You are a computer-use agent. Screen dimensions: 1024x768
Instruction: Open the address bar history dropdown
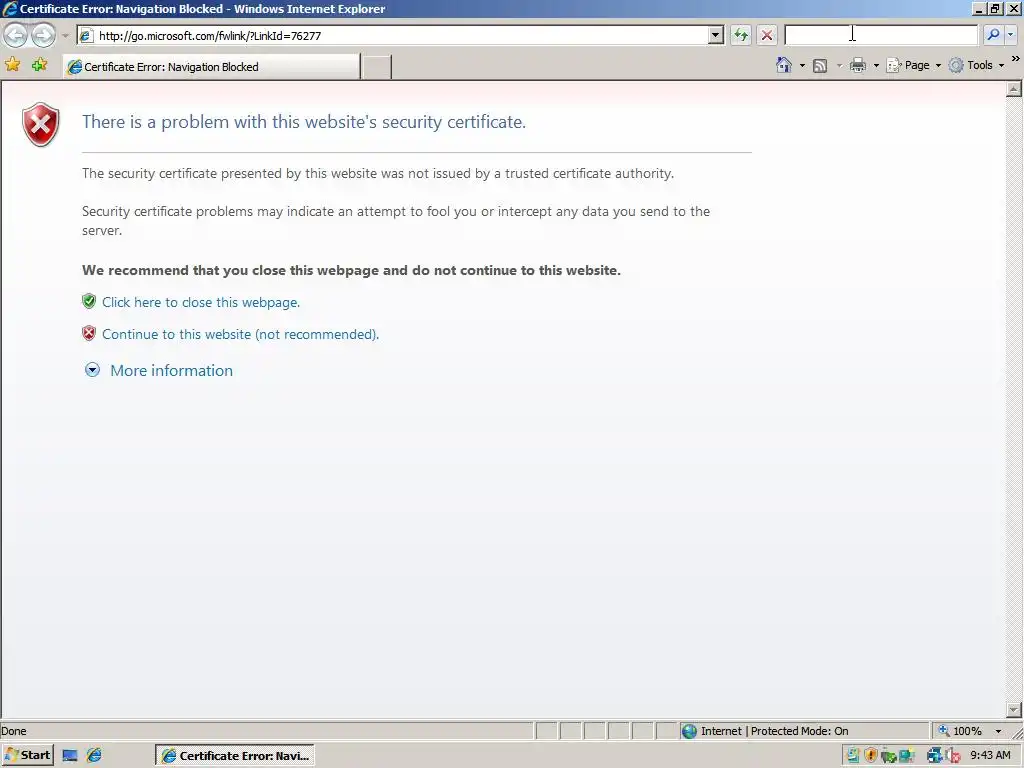[x=716, y=35]
